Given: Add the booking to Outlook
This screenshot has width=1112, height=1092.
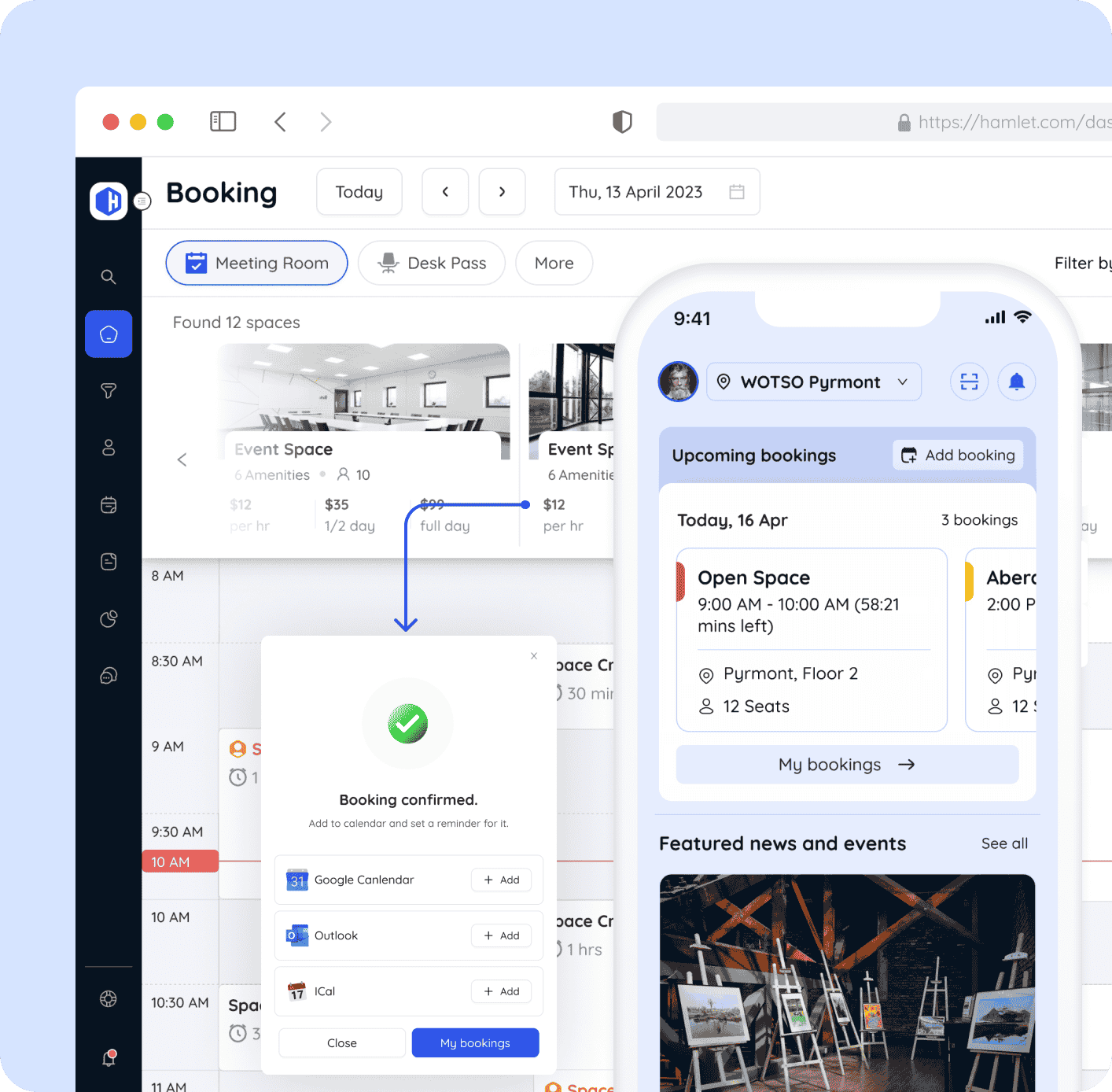Looking at the screenshot, I should point(502,935).
